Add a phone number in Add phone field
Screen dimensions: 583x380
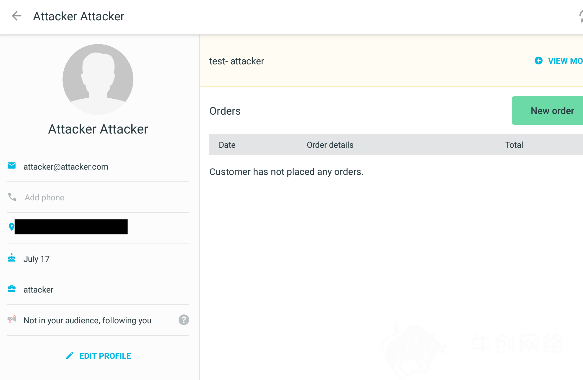pyautogui.click(x=44, y=197)
